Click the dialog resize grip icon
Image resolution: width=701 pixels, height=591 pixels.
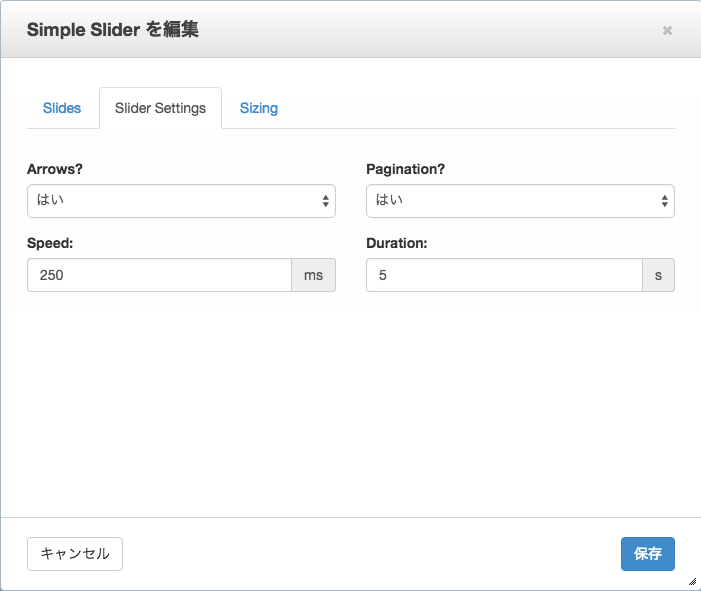693,582
